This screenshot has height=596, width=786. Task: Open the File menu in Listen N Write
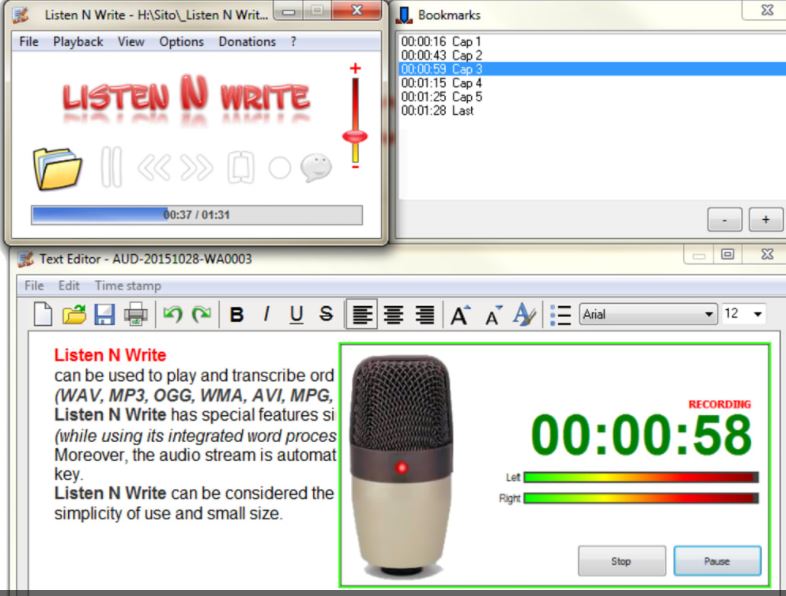tap(29, 42)
